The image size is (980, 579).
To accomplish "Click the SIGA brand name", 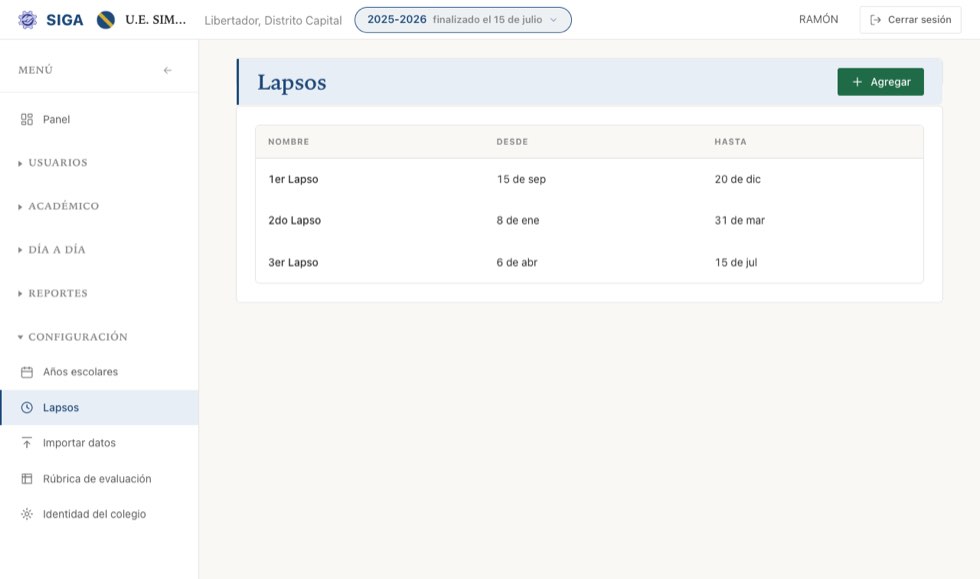I will pos(64,20).
